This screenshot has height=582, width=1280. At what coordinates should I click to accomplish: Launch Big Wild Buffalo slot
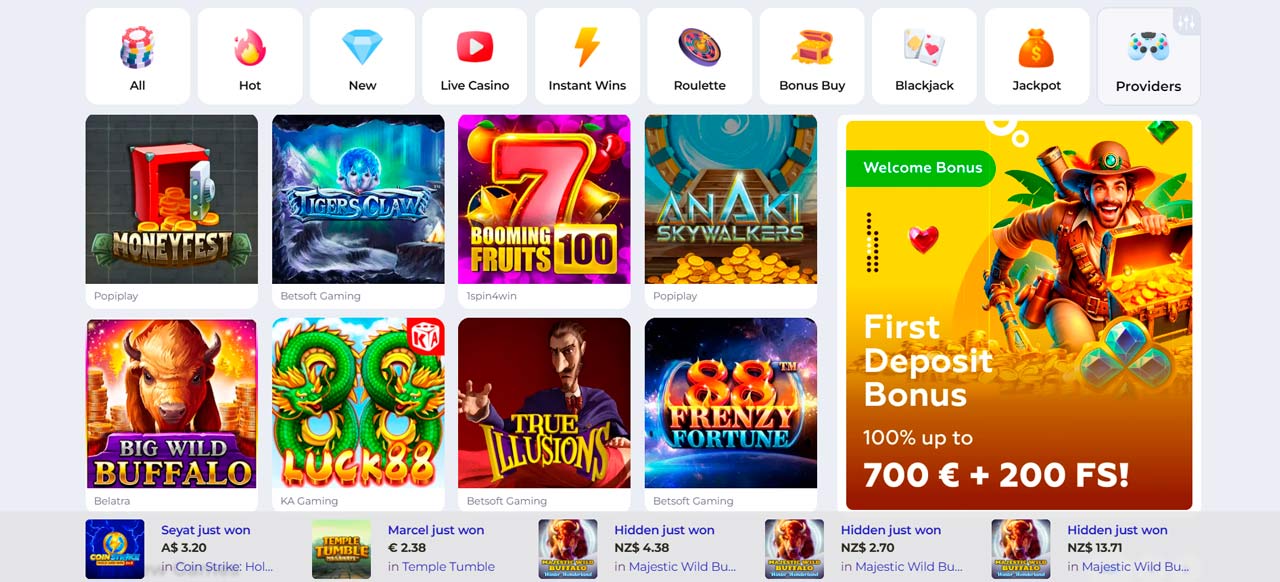[172, 403]
